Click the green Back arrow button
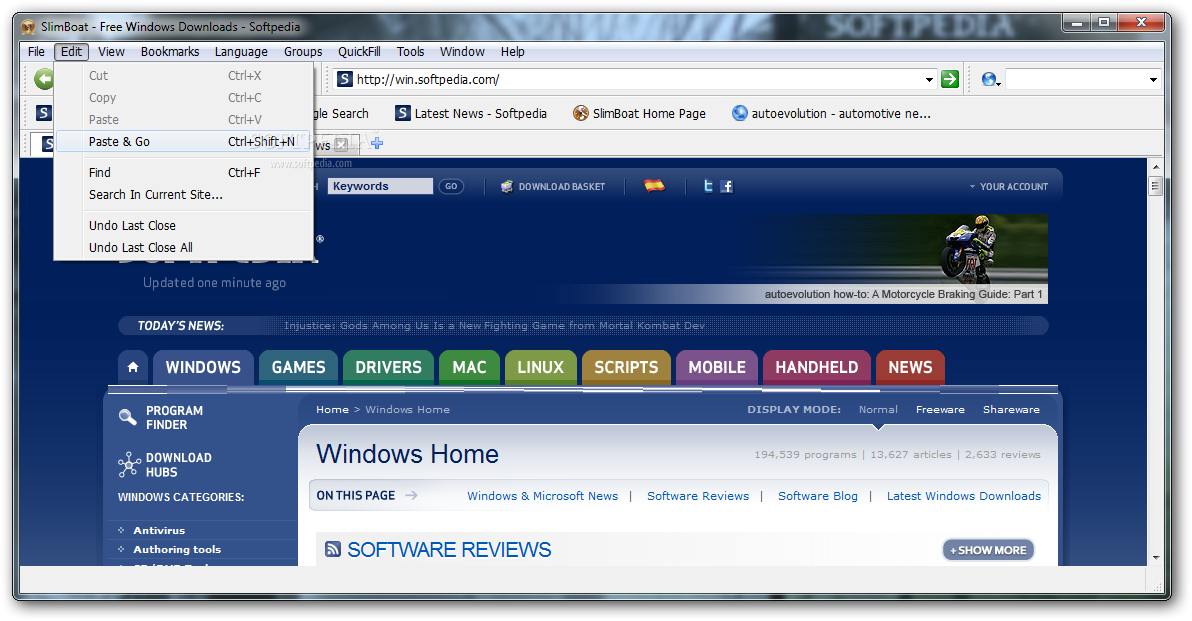Viewport: 1192px width, 621px height. pos(44,78)
